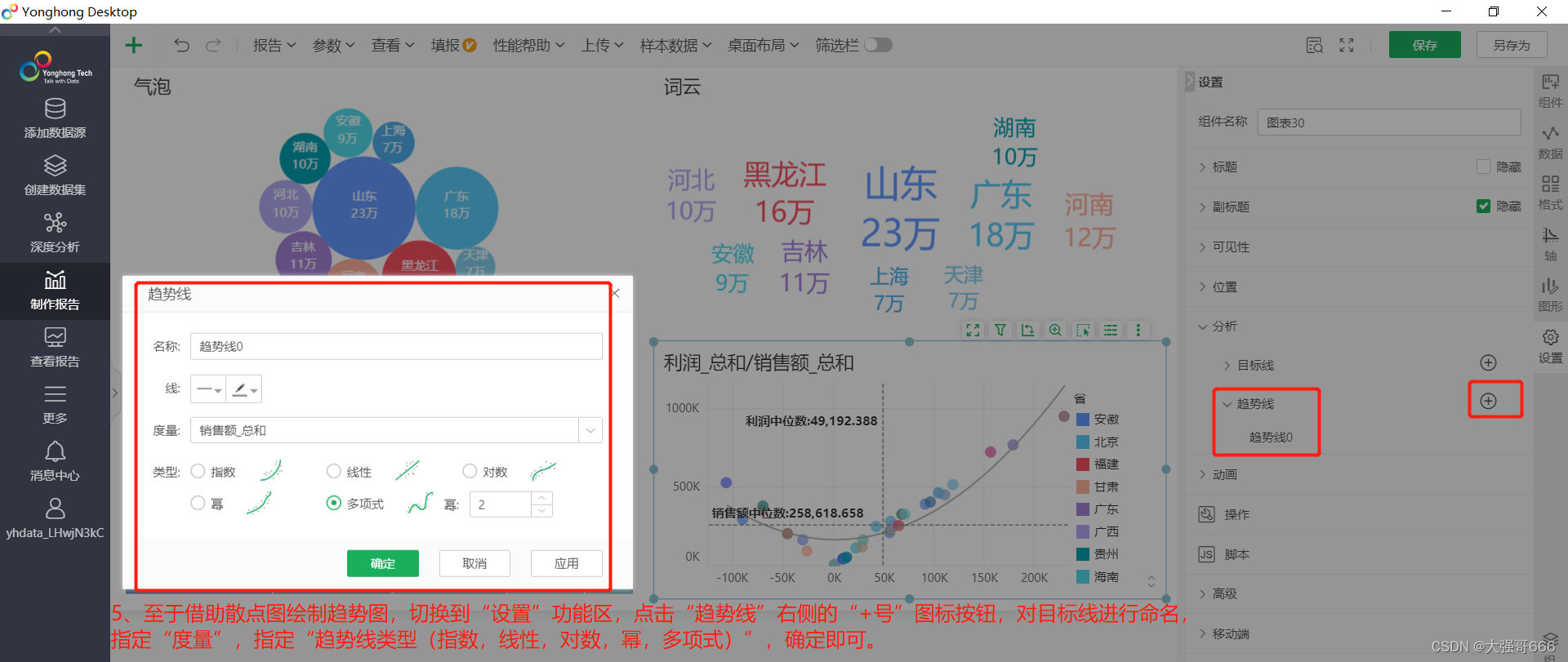
Task: Open the 组件 right-side tab
Action: tap(1550, 91)
